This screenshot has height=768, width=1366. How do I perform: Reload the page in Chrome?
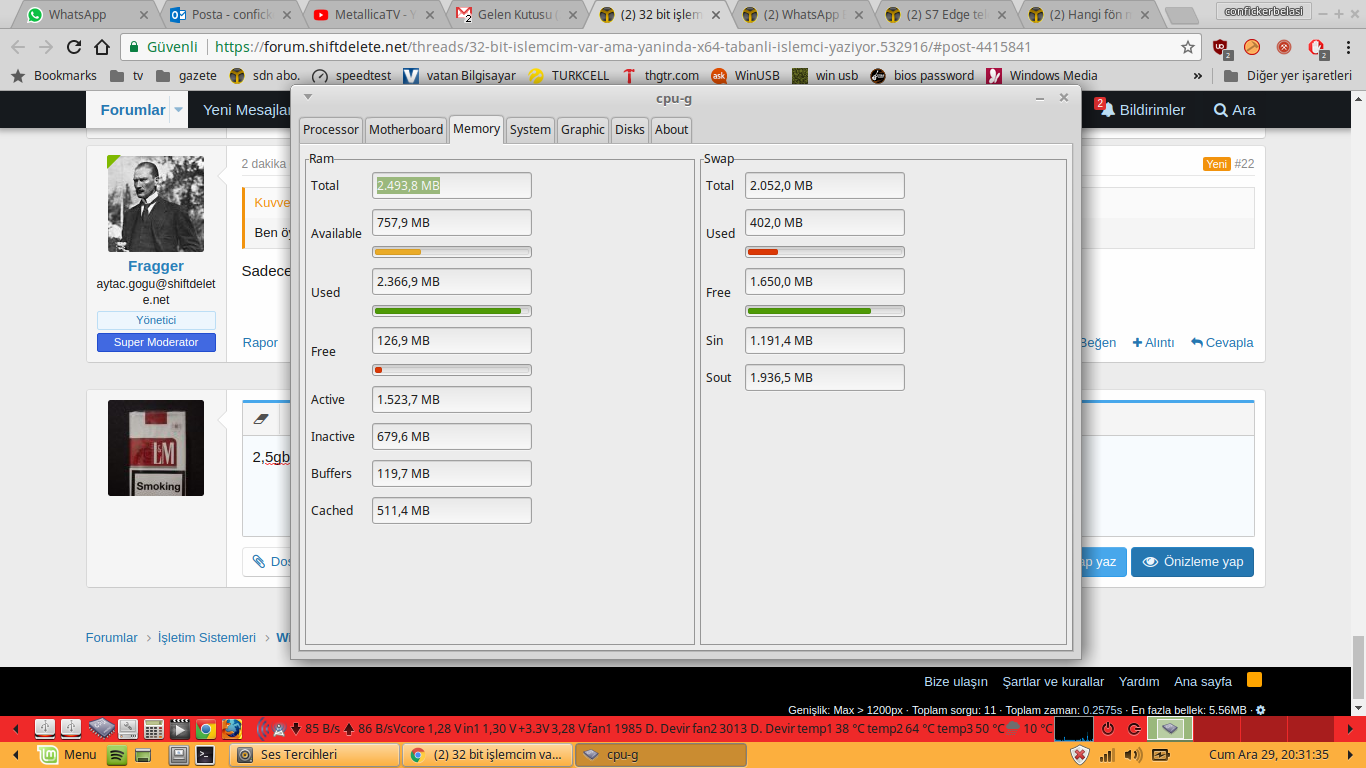click(73, 47)
